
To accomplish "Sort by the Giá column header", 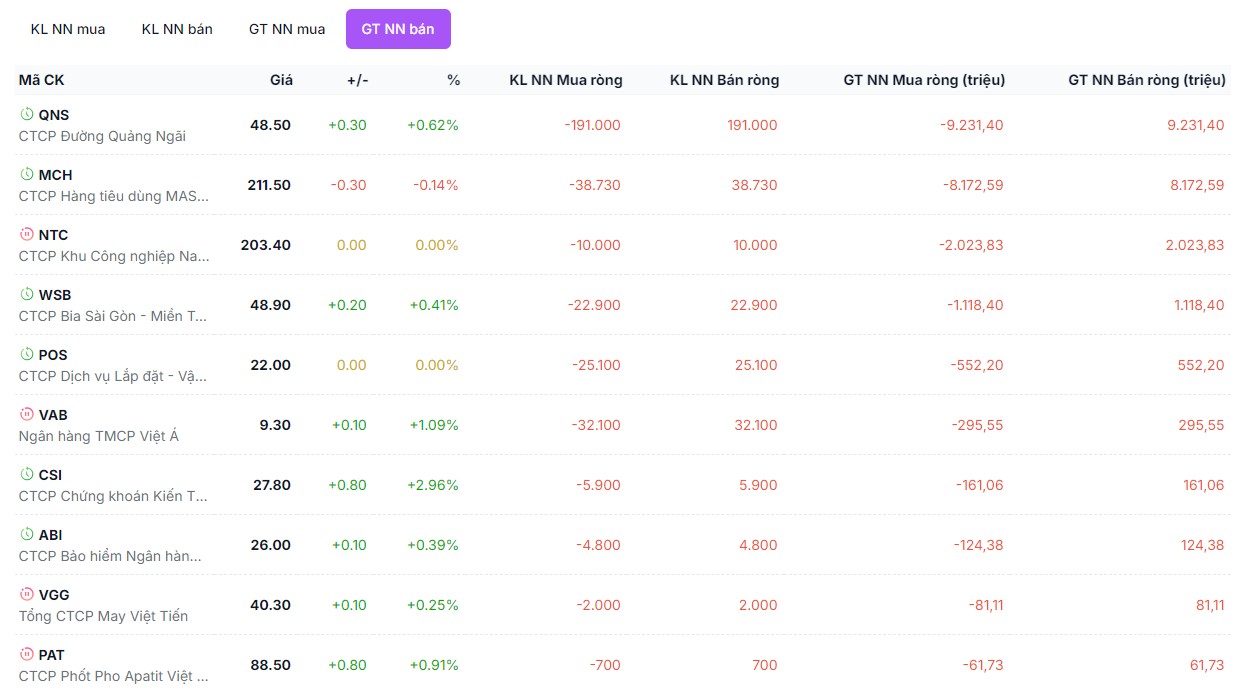I will click(x=281, y=80).
